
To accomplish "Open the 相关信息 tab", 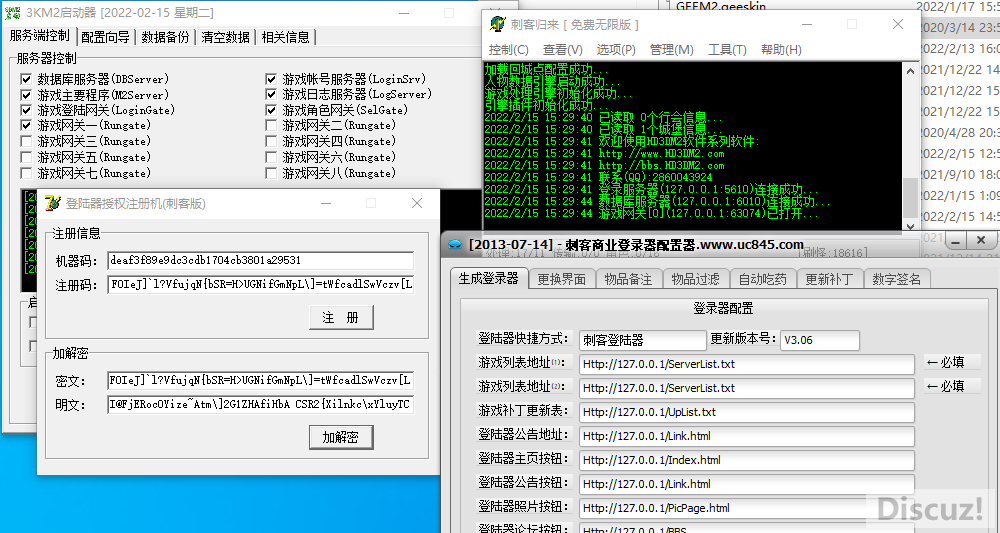I will click(286, 38).
